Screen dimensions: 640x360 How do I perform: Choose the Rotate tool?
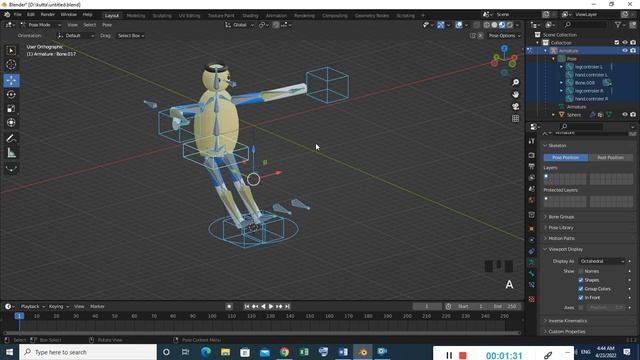coord(11,94)
